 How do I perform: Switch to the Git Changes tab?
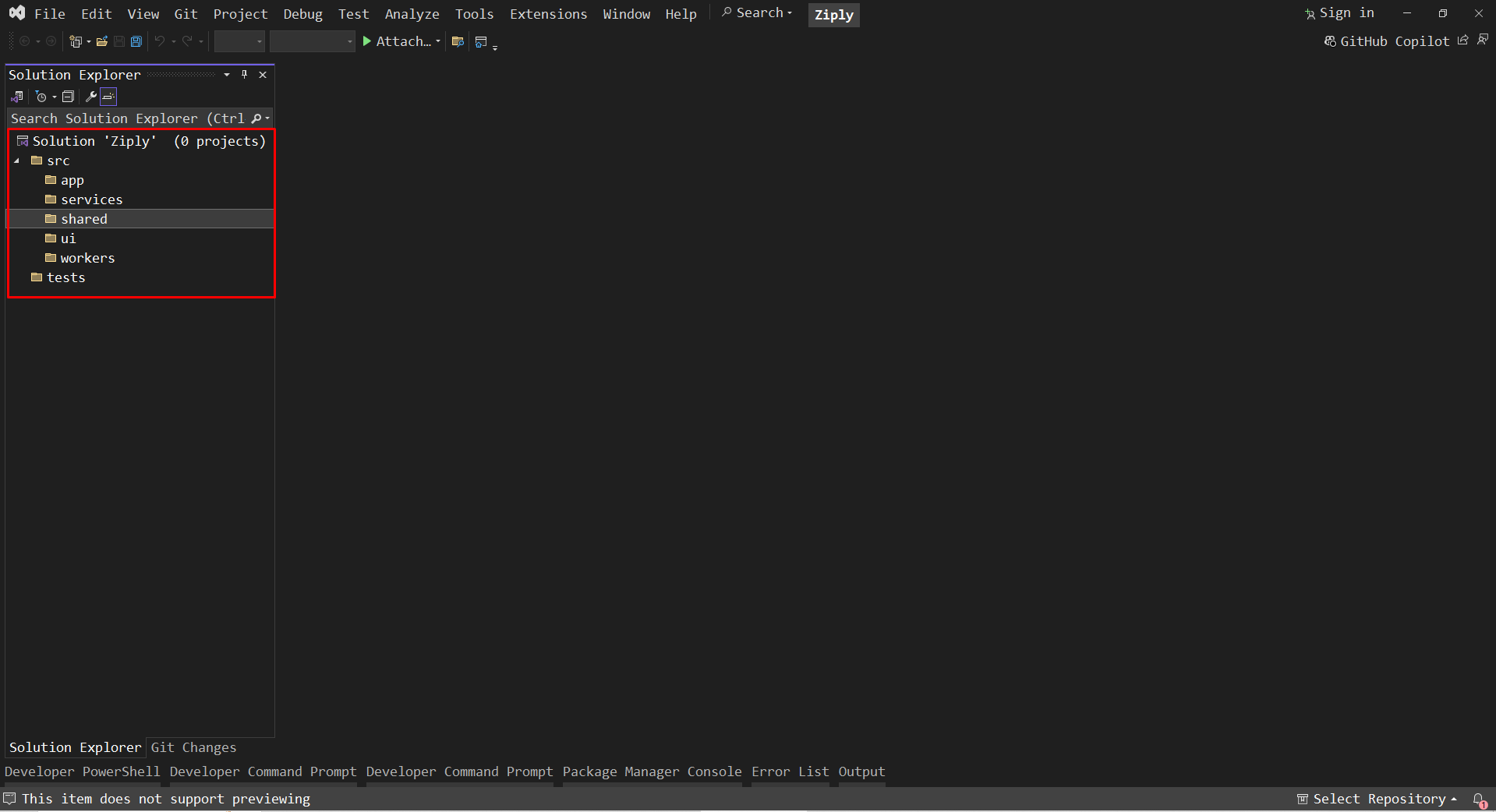click(193, 747)
